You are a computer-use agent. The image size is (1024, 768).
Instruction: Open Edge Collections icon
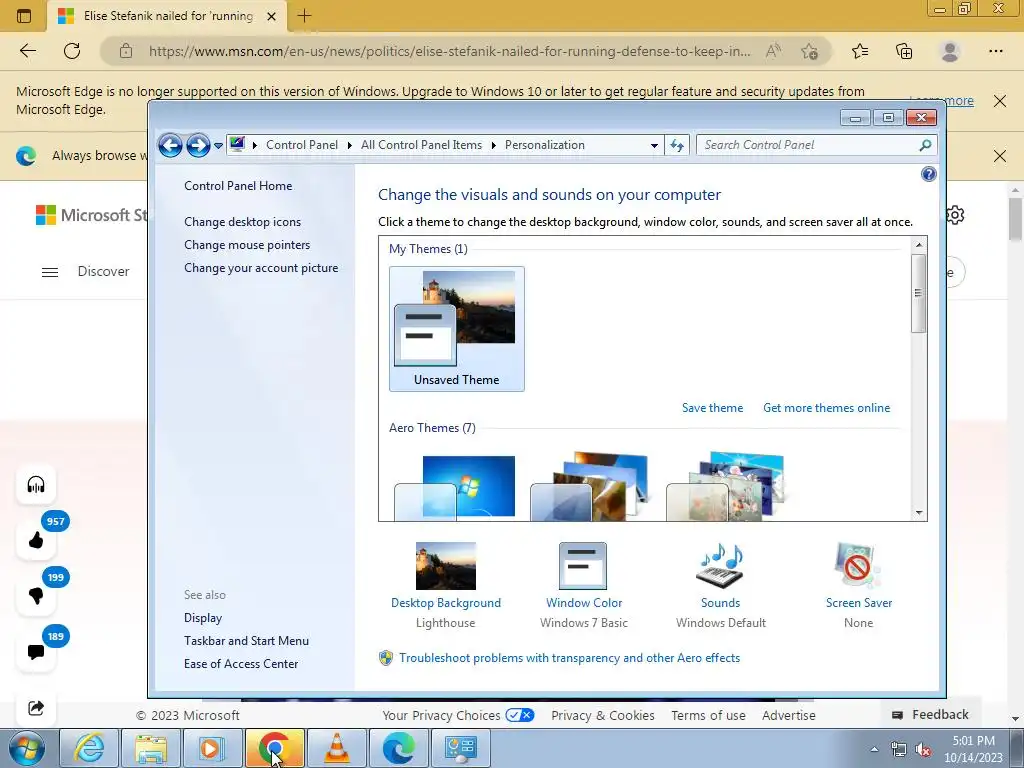coord(904,51)
